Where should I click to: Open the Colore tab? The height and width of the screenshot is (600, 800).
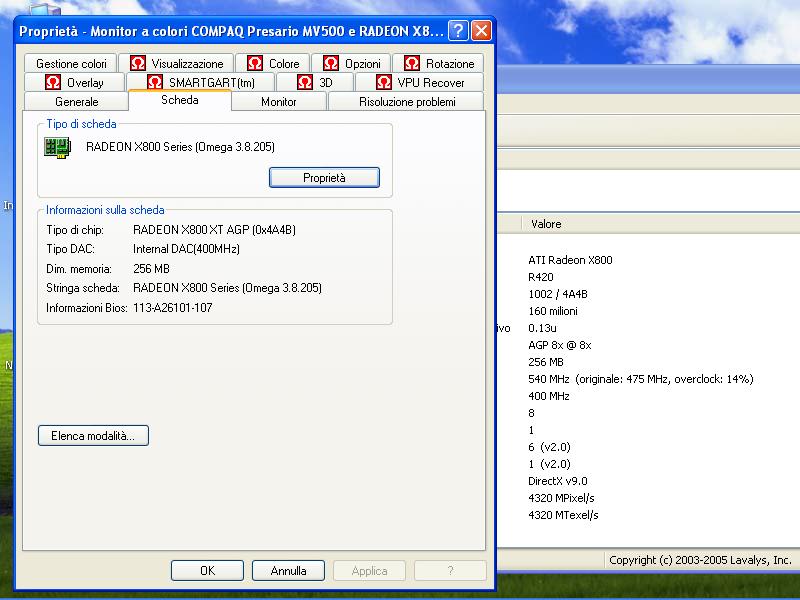[272, 64]
